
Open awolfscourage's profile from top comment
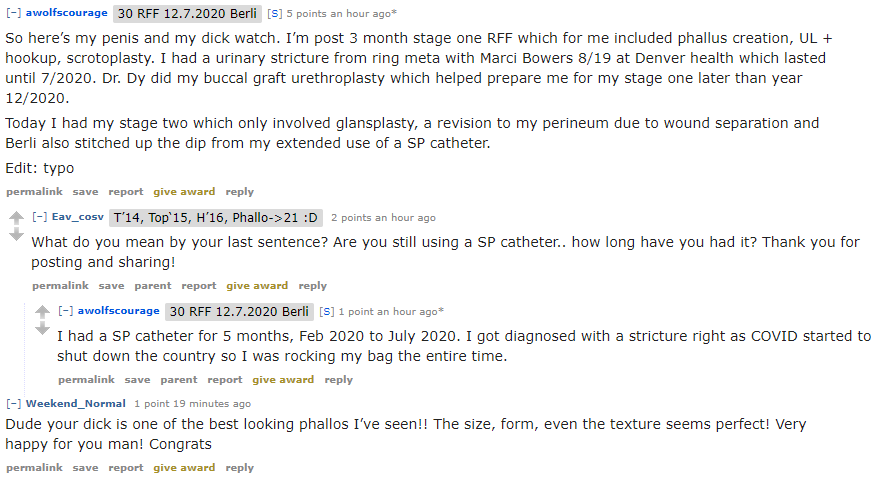[x=67, y=13]
